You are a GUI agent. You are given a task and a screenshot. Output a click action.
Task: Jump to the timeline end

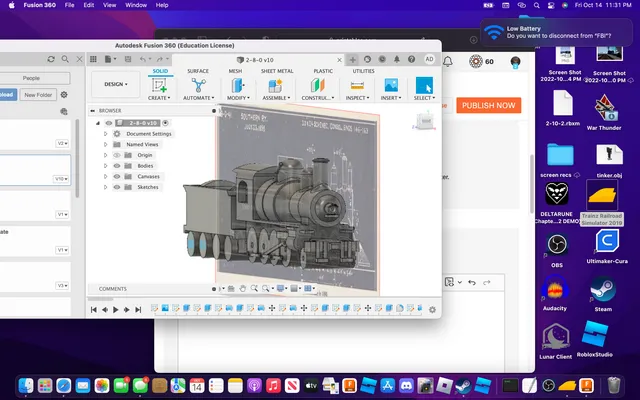138,310
